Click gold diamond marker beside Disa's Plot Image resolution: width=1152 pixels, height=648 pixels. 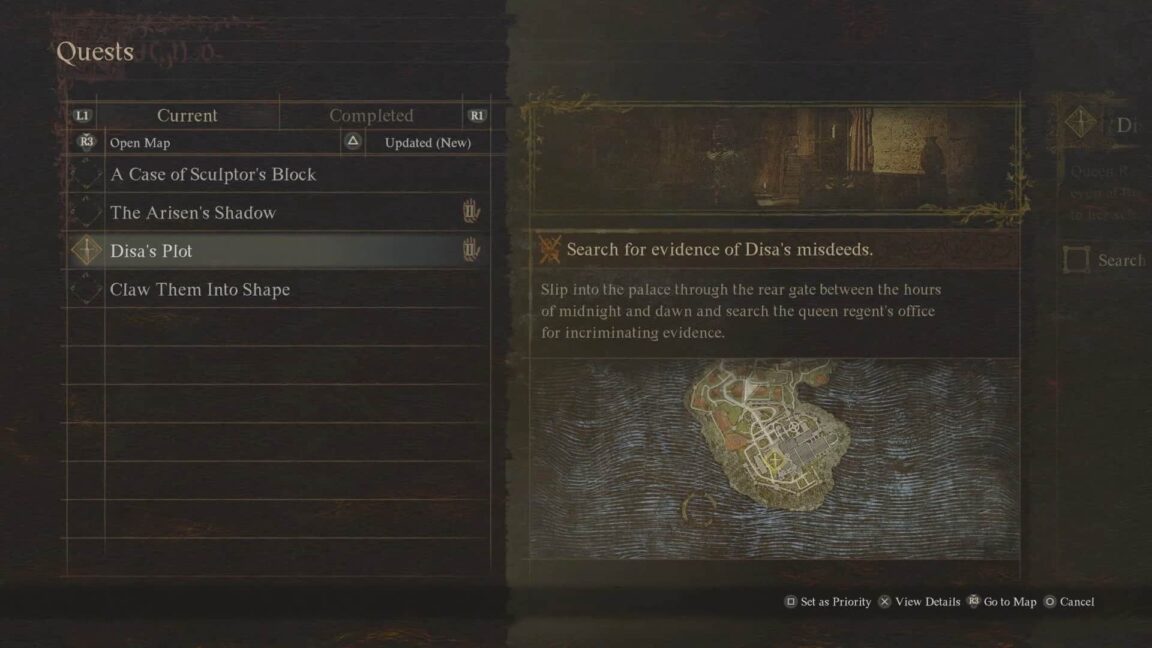(x=87, y=251)
